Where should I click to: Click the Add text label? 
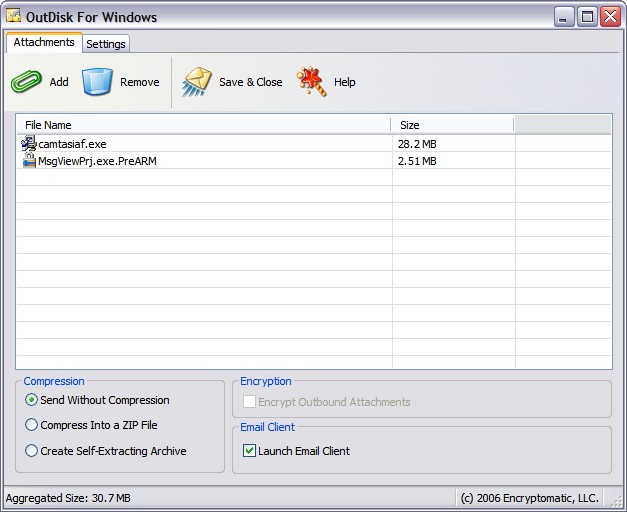[59, 82]
